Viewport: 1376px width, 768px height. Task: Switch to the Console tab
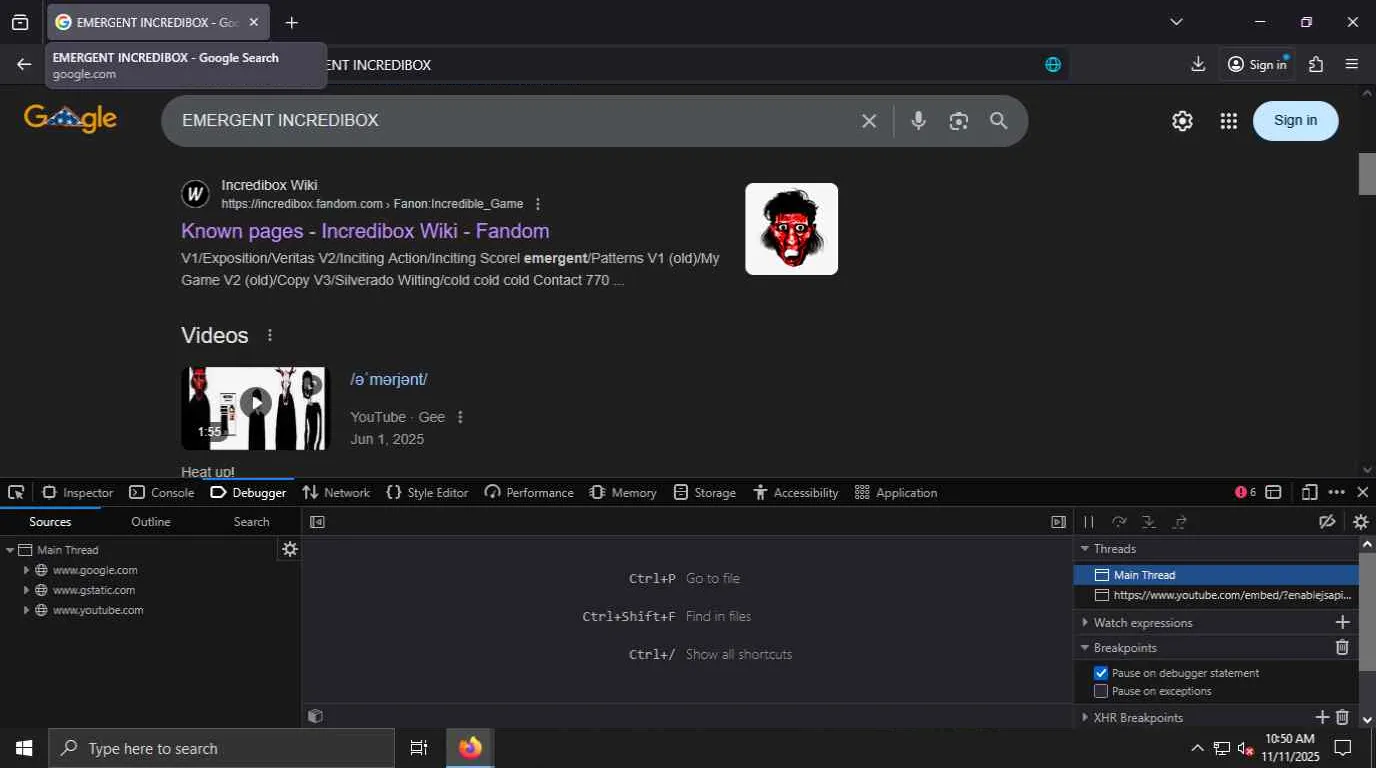coord(161,492)
